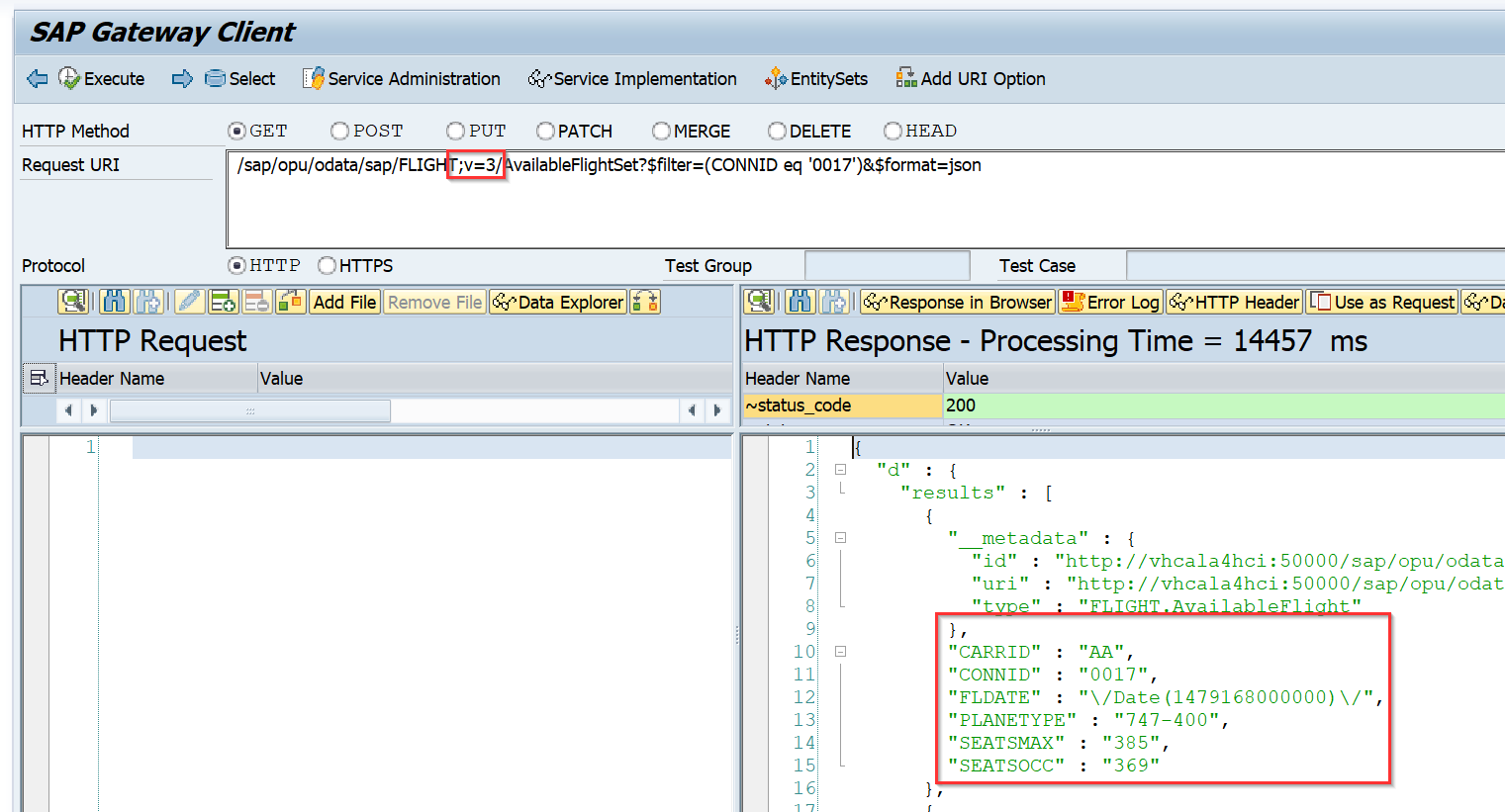Choose the DELETE HTTP method
This screenshot has width=1505, height=812.
point(779,131)
